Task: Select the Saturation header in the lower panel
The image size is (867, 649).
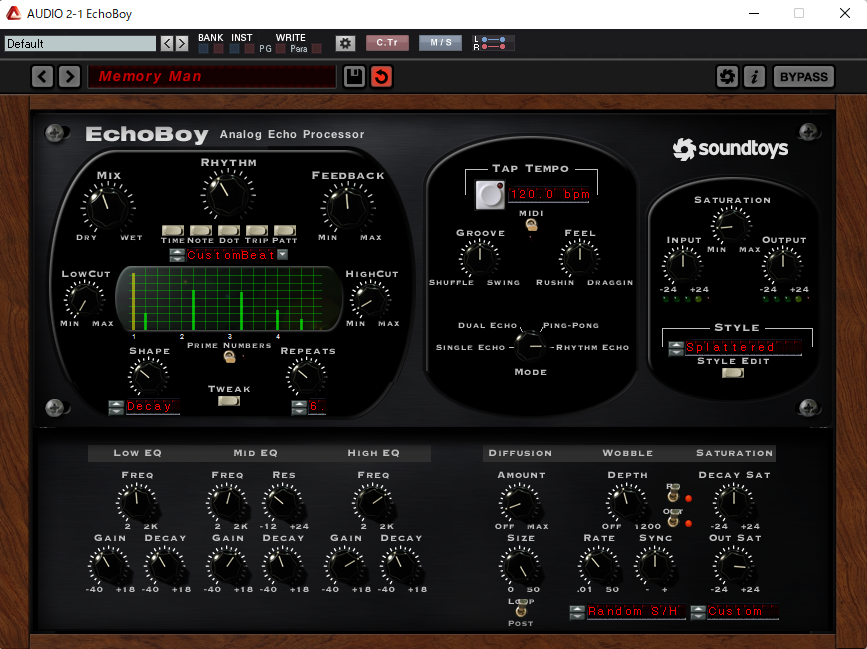Action: point(734,453)
